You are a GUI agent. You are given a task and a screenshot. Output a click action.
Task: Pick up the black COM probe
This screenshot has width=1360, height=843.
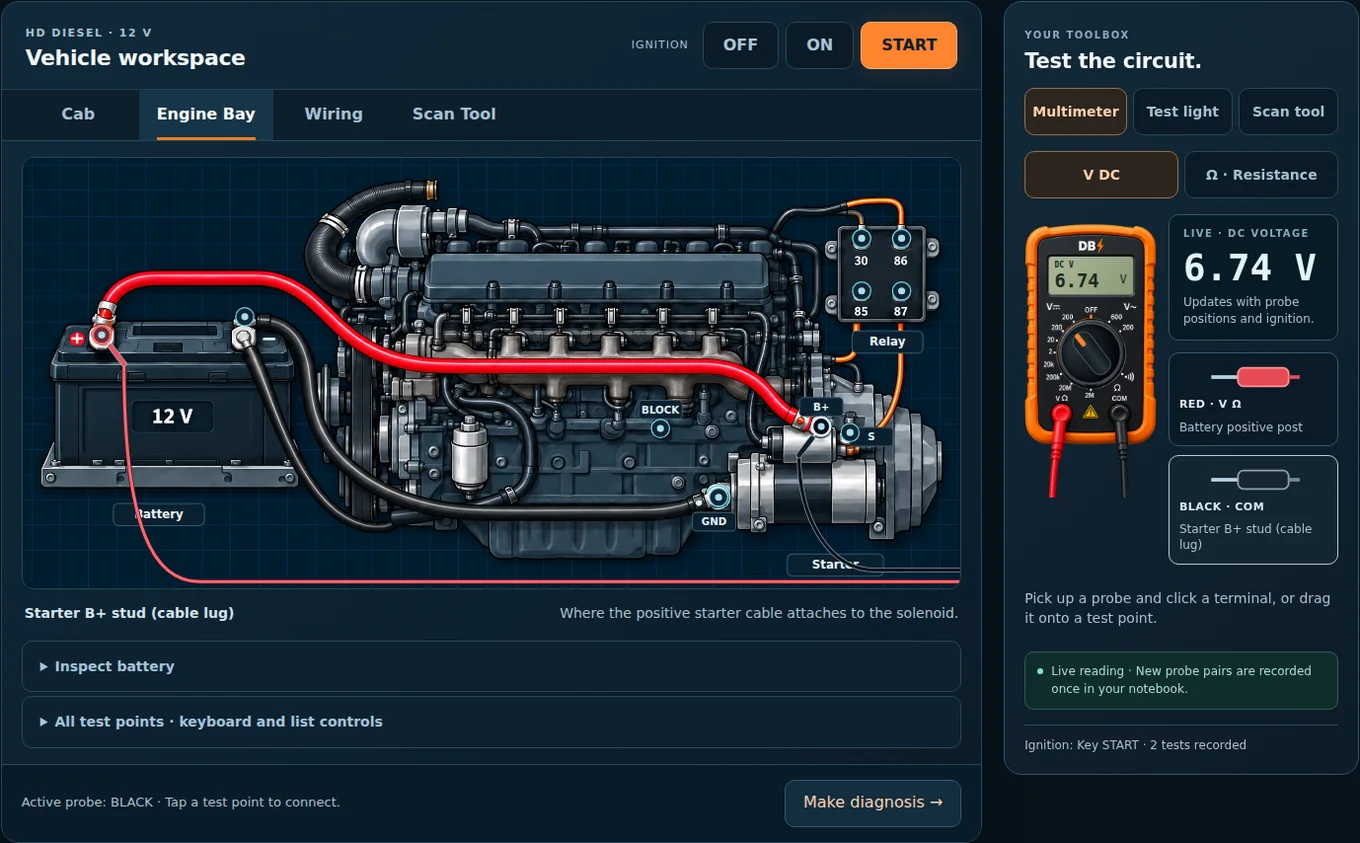tap(1253, 510)
